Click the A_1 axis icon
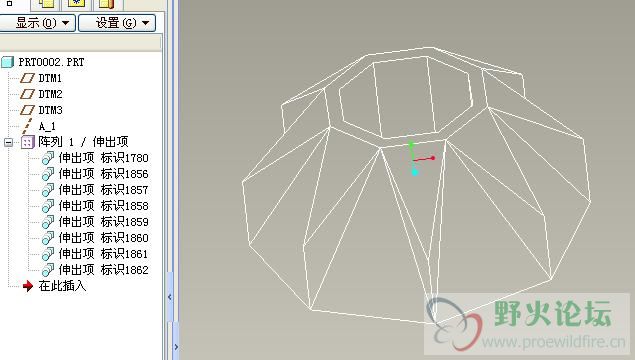The width and height of the screenshot is (635, 360). tap(27, 126)
